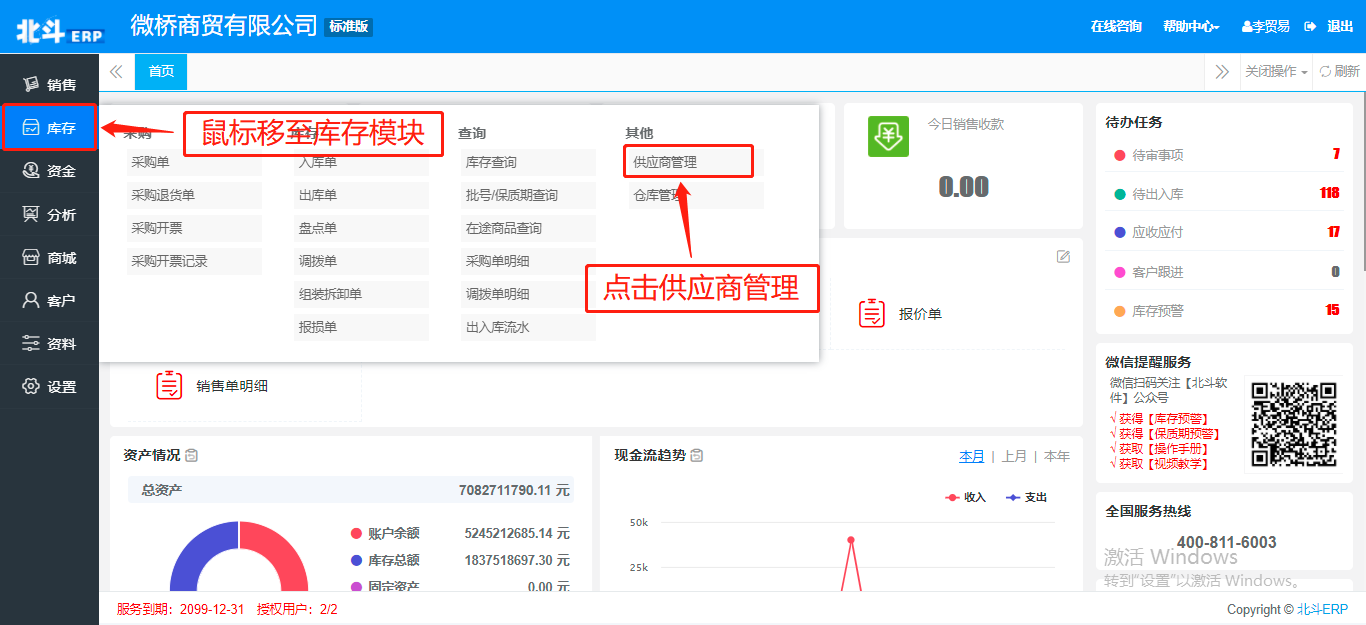Select 采购开票记录 menu item
The image size is (1366, 625).
click(x=194, y=261)
